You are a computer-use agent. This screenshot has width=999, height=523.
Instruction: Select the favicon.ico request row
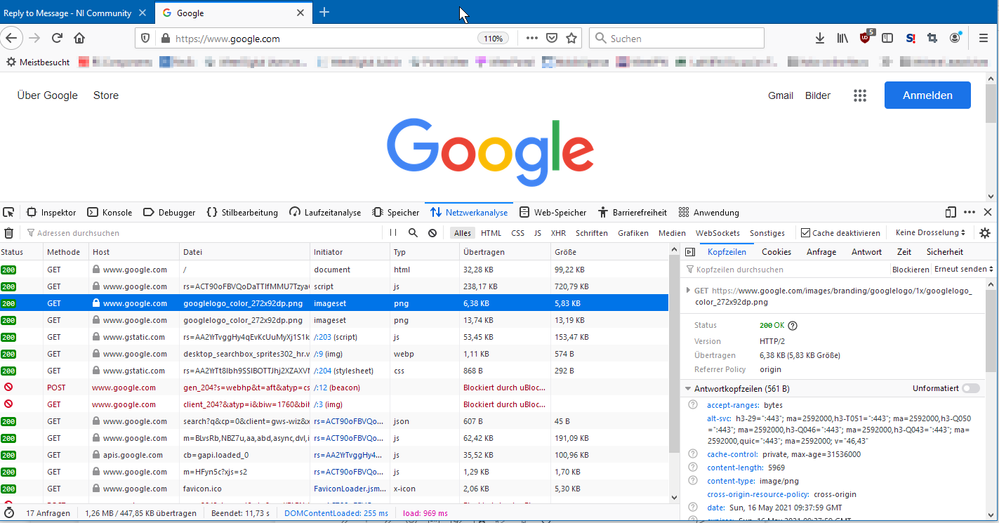334,489
